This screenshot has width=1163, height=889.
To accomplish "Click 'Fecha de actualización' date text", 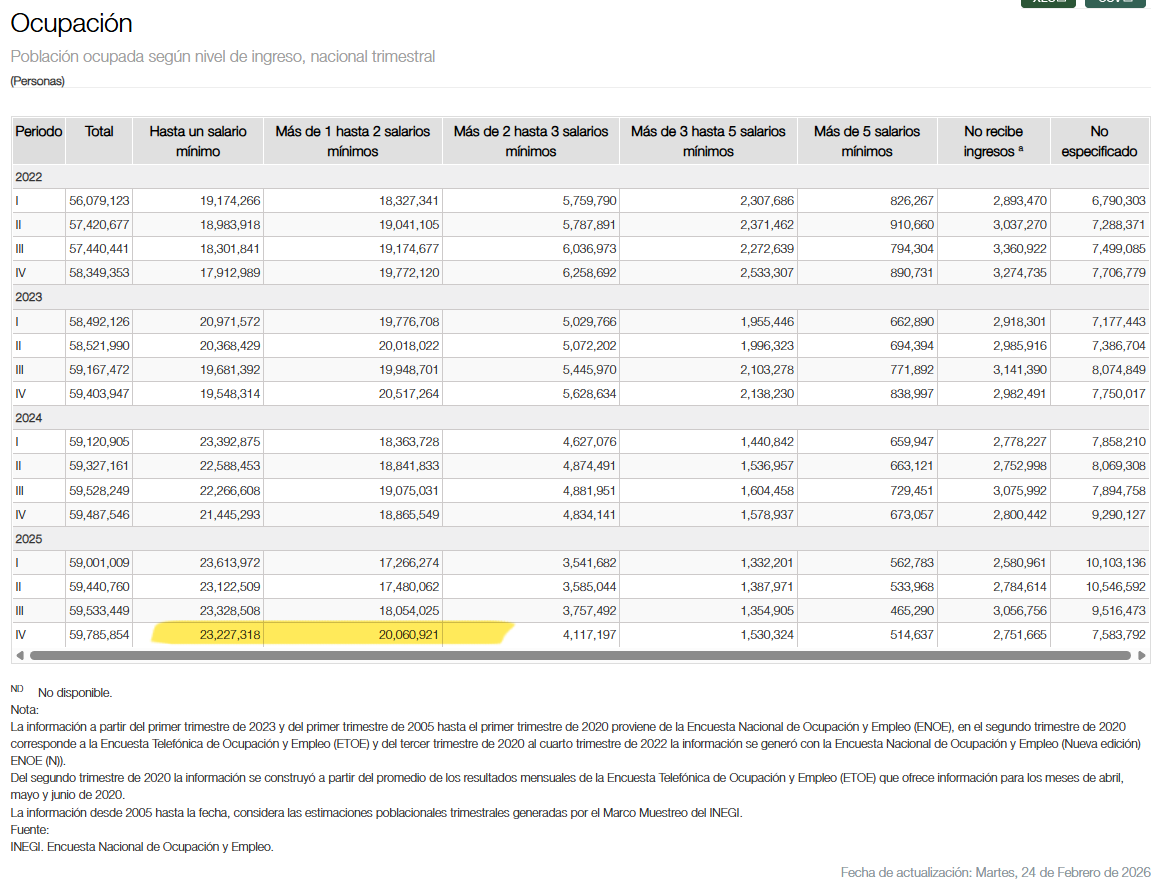I will point(995,872).
